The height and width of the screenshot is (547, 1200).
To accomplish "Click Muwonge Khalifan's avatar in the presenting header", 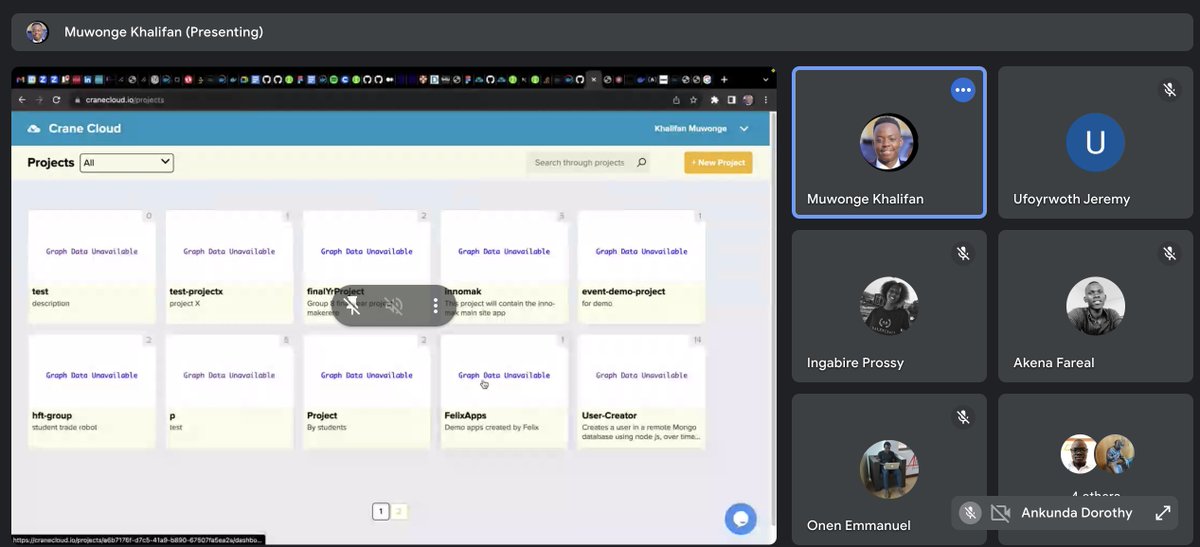I will coord(37,32).
